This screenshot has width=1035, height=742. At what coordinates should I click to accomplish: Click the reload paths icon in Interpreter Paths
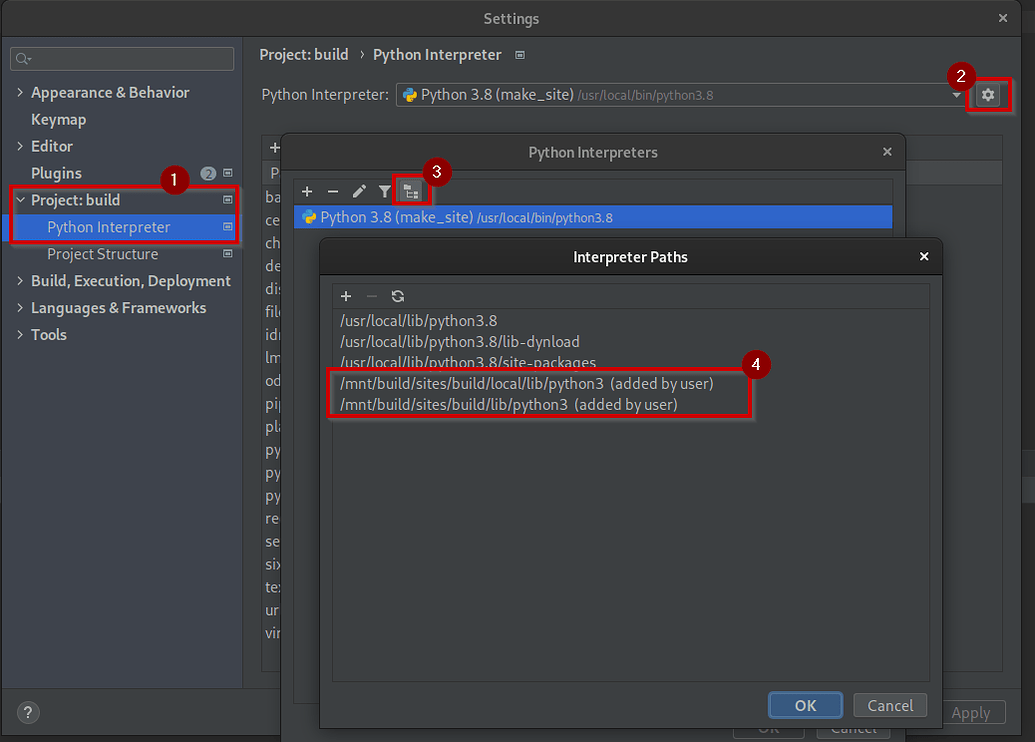pos(398,296)
